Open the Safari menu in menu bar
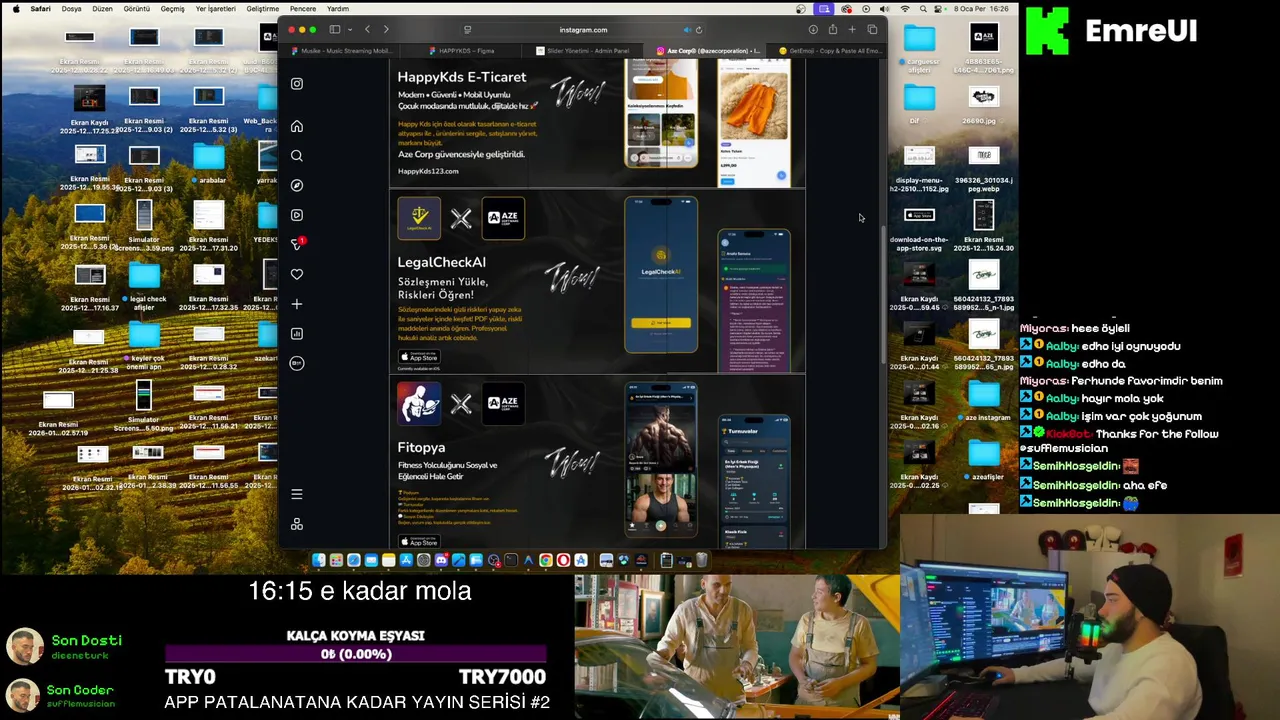Screen dimensions: 1280x720 (40, 8)
